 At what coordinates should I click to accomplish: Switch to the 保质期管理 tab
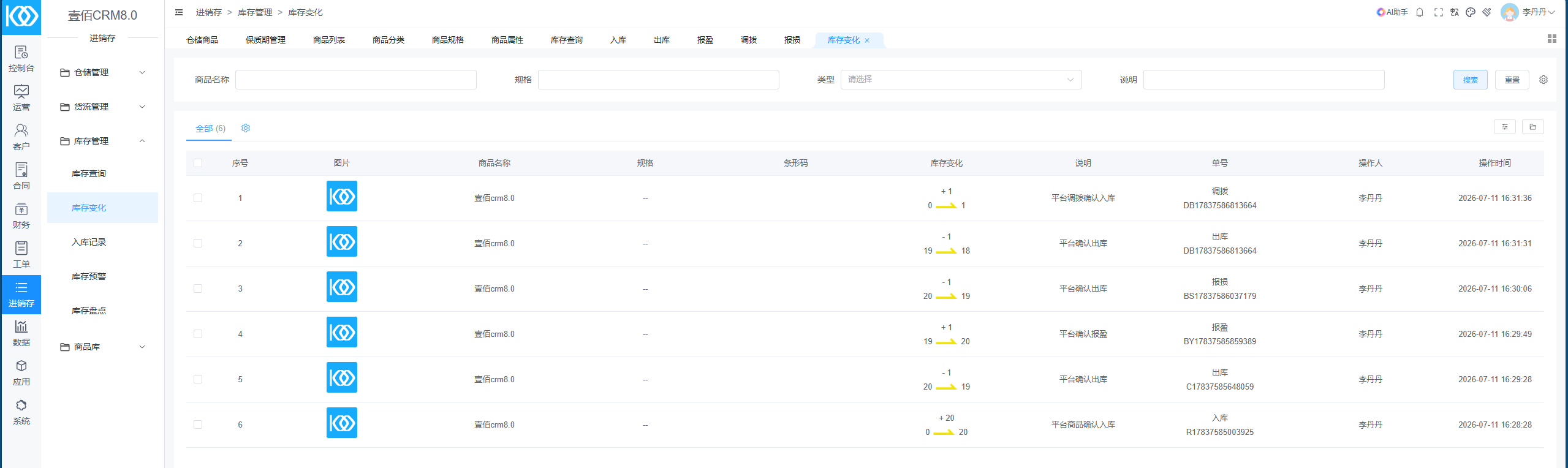(266, 40)
